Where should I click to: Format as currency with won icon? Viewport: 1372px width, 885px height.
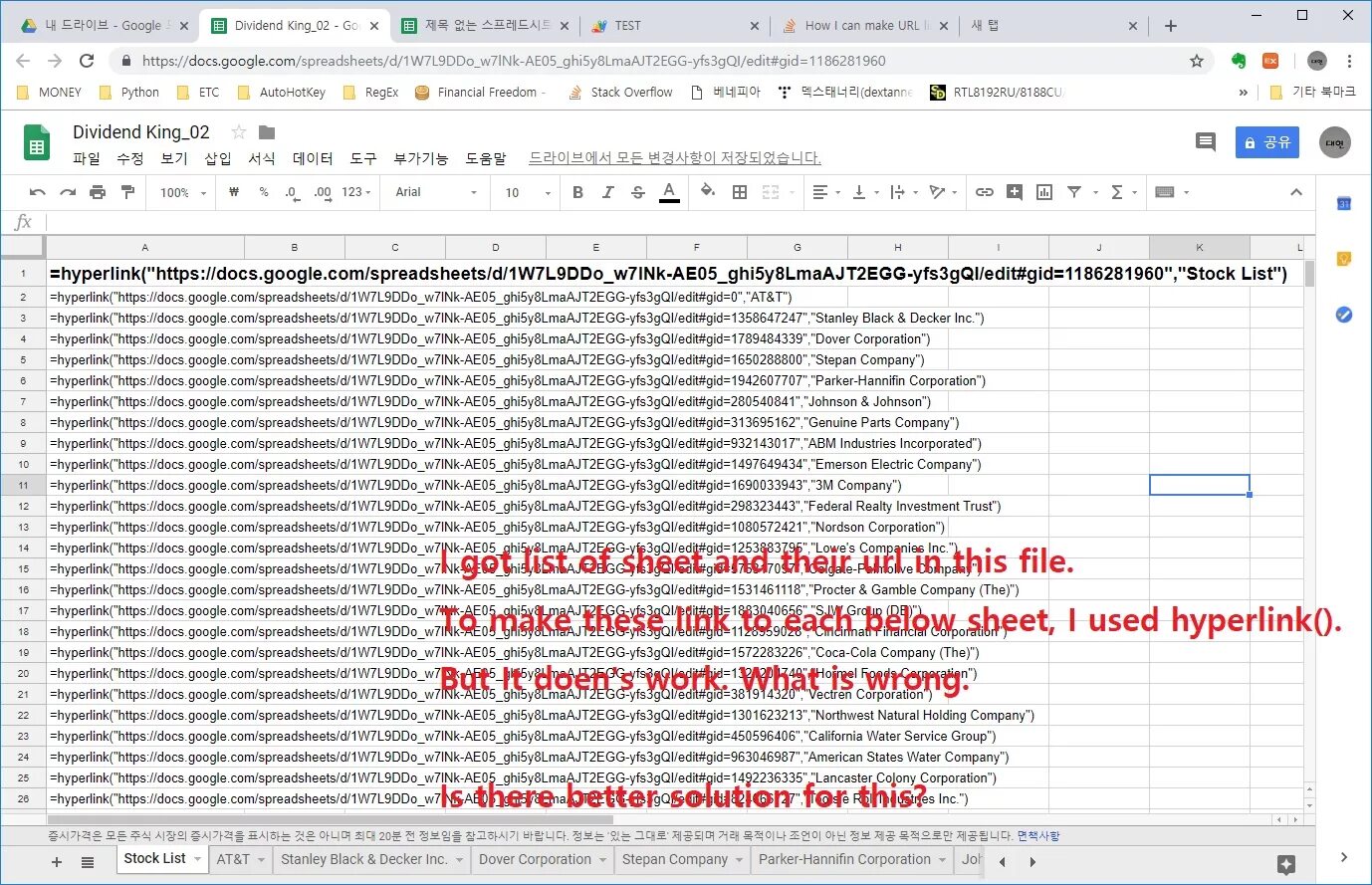coord(234,192)
